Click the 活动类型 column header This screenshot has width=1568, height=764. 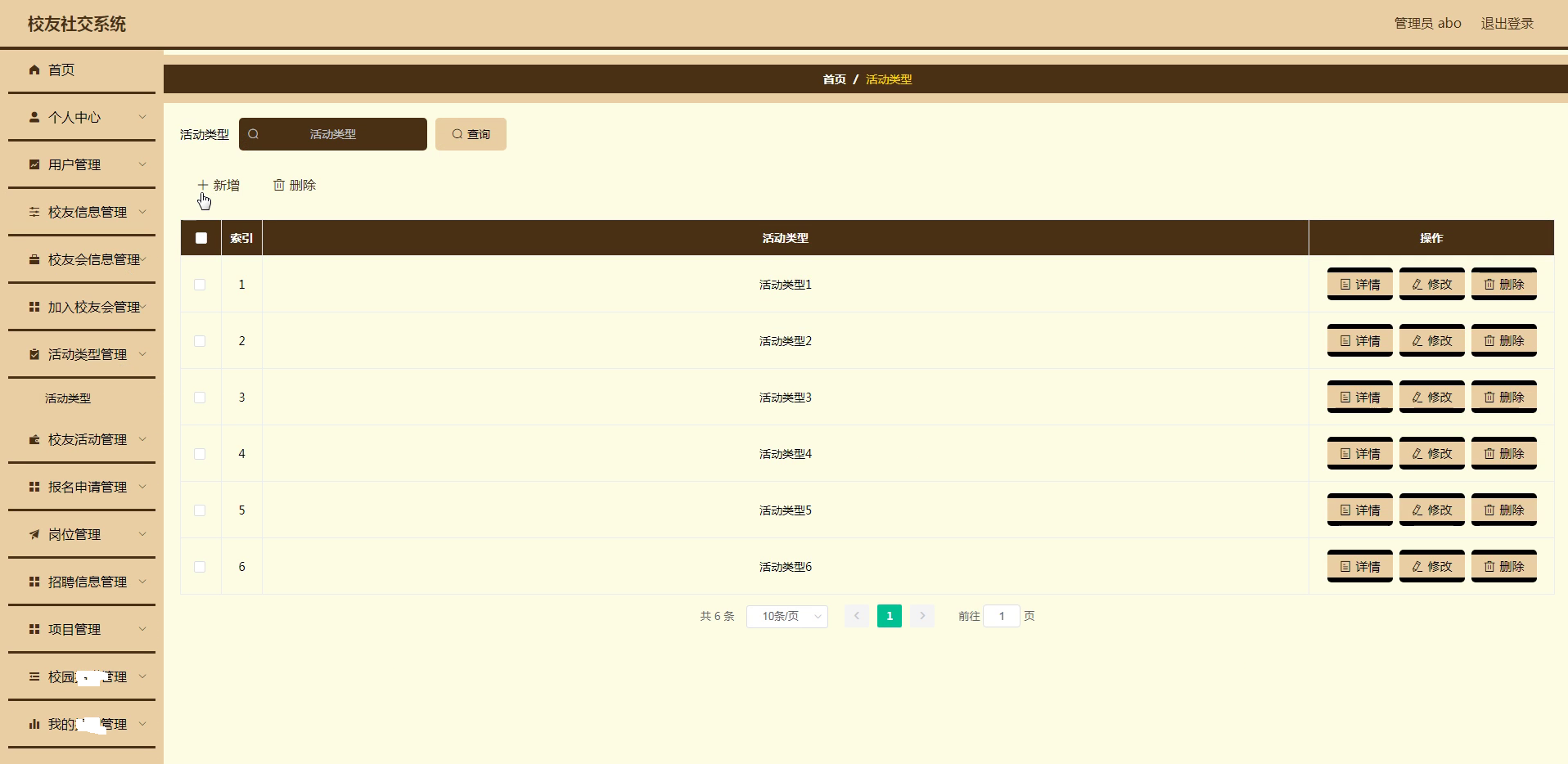(x=786, y=238)
